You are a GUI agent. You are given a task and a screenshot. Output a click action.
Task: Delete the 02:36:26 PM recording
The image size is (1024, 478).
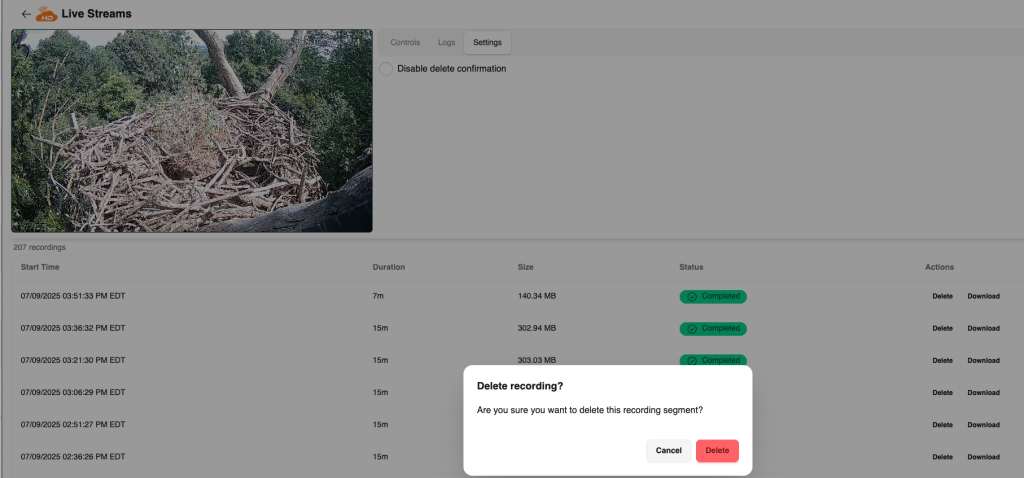click(942, 457)
